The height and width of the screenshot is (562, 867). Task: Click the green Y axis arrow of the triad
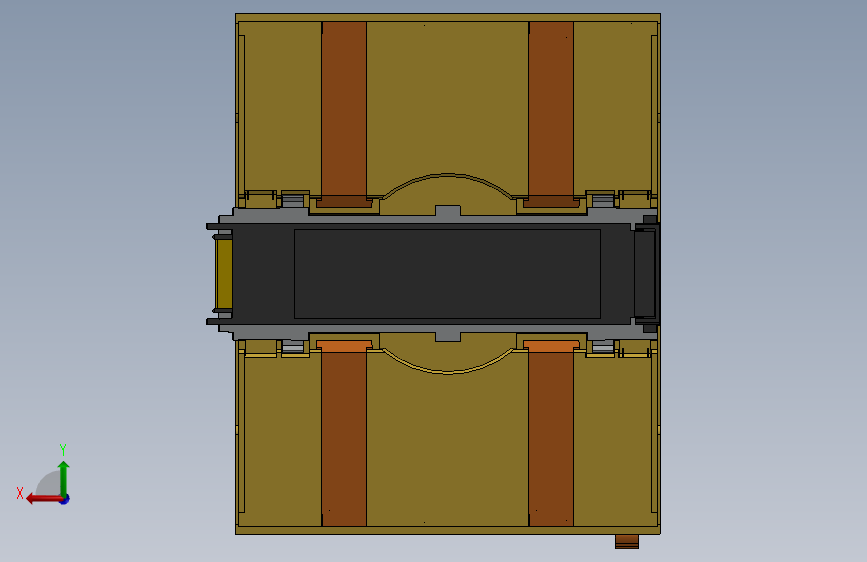pyautogui.click(x=64, y=478)
